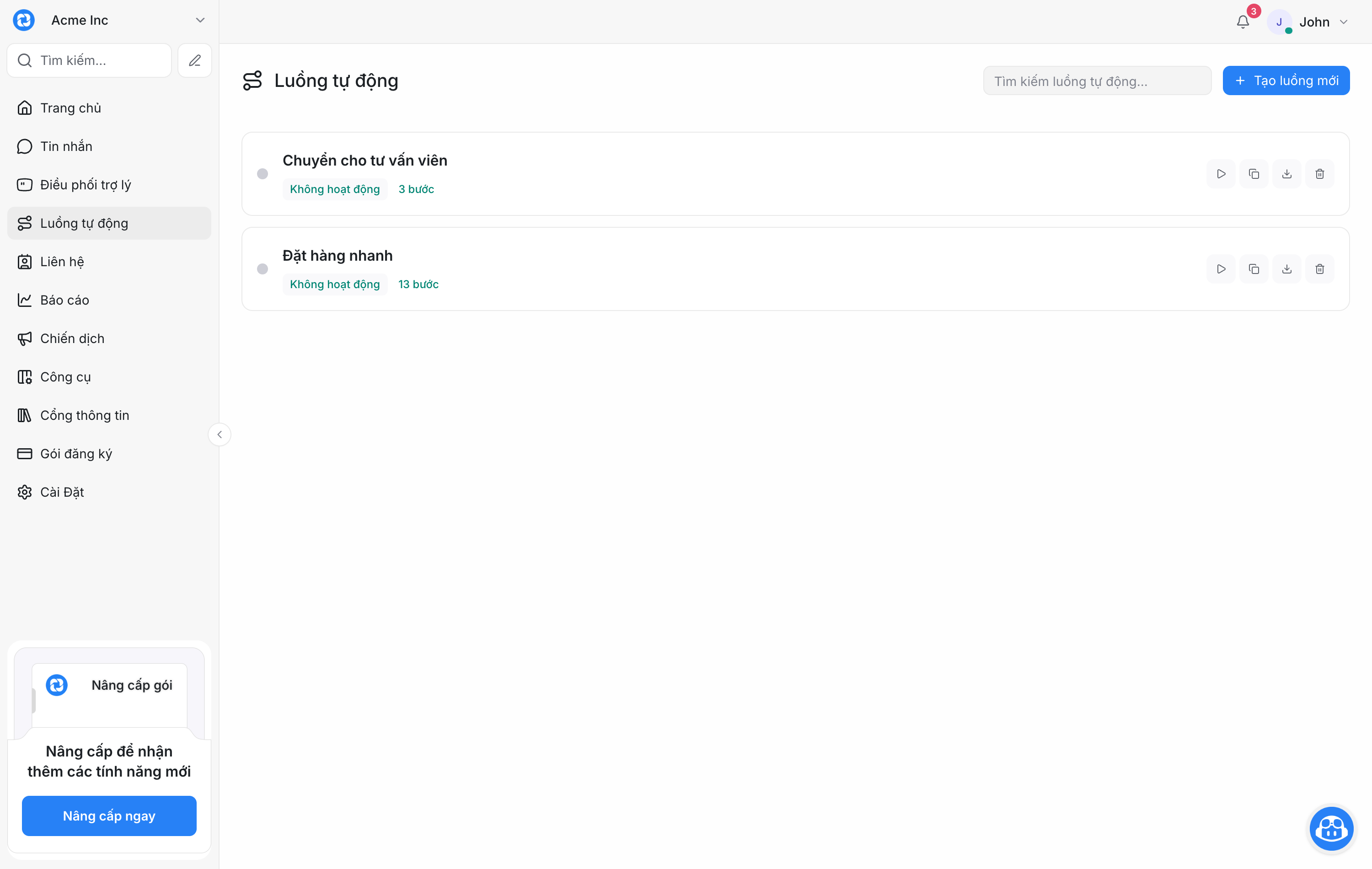This screenshot has height=869, width=1372.
Task: Open the Liên hệ page
Action: (x=109, y=262)
